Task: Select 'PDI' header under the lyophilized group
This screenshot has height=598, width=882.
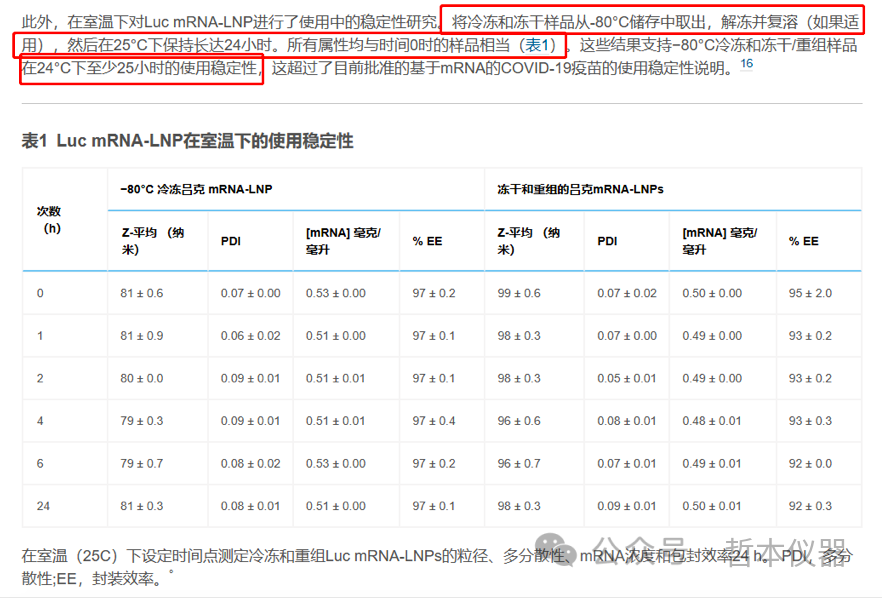Action: (608, 241)
